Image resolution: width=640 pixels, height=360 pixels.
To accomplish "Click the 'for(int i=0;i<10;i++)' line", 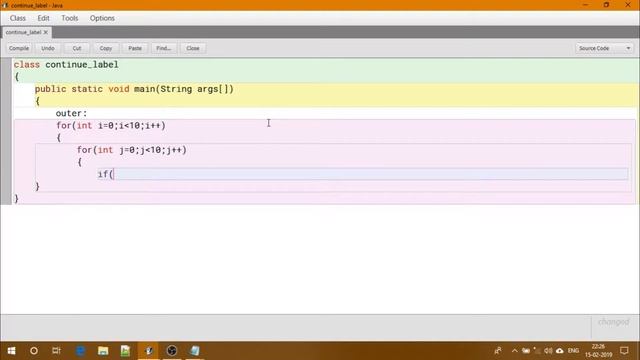I will pyautogui.click(x=111, y=125).
